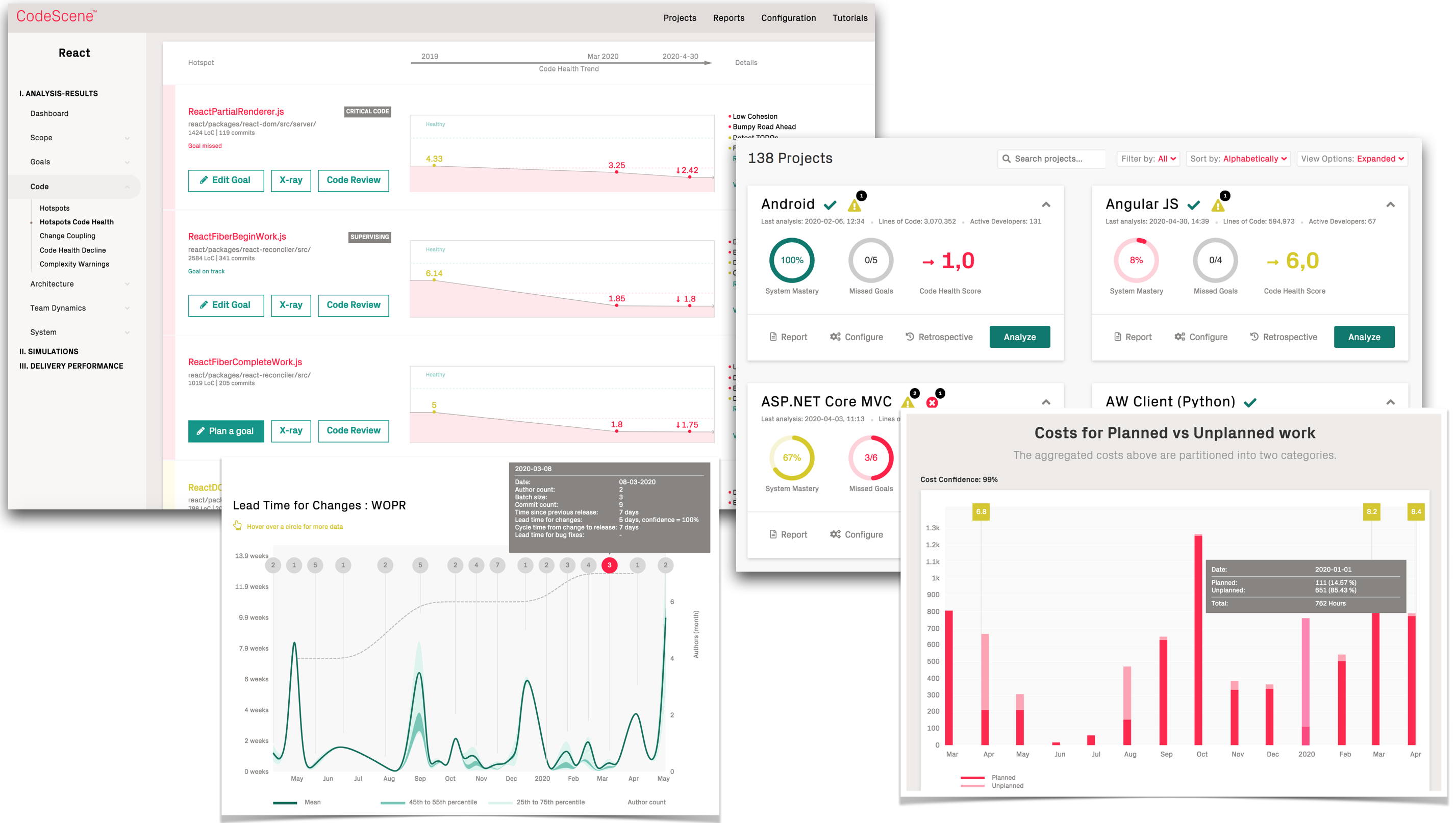The width and height of the screenshot is (1456, 823).
Task: Collapse the Android project card
Action: (1045, 204)
